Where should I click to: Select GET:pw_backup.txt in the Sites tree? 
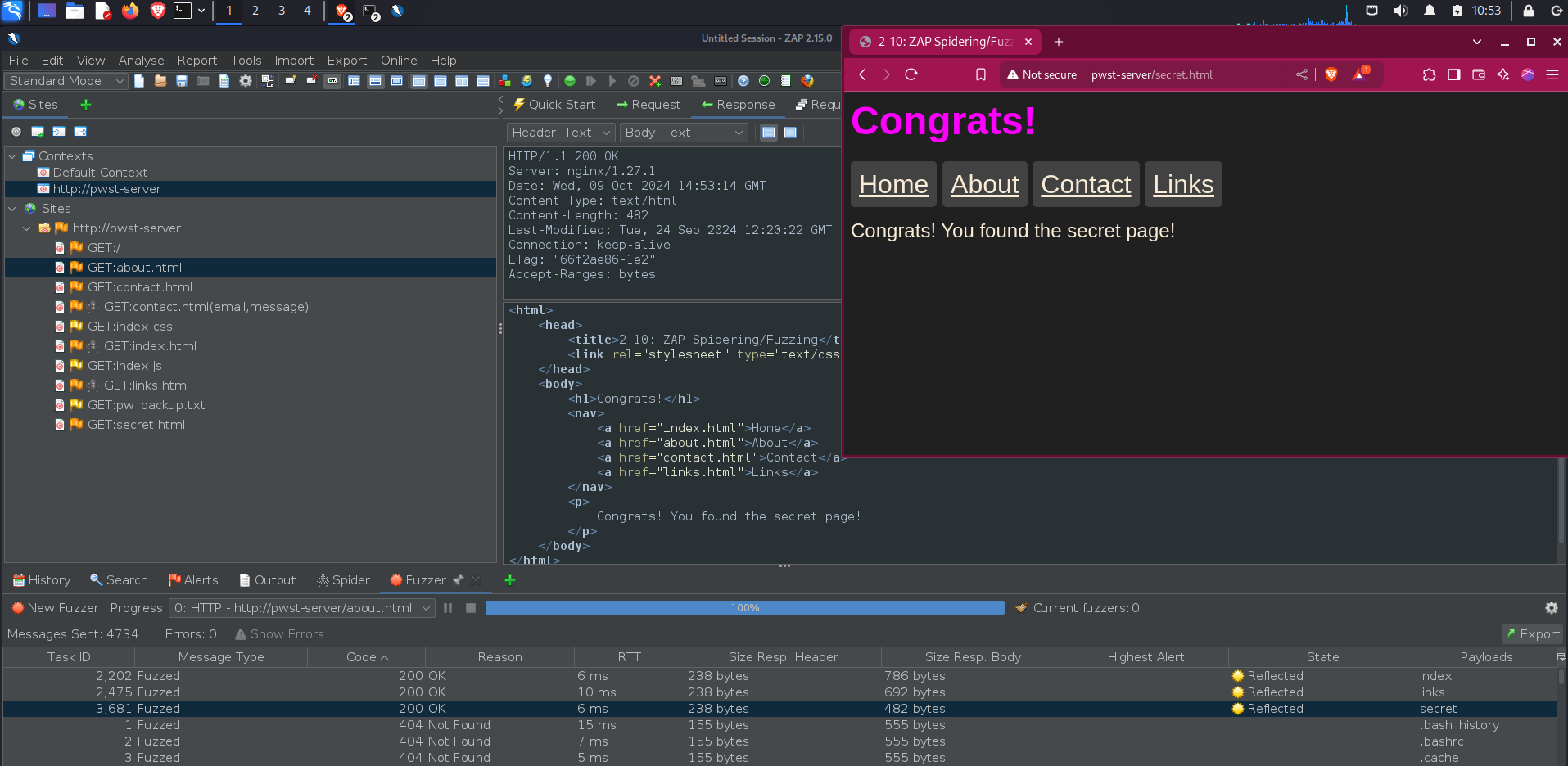pyautogui.click(x=146, y=405)
